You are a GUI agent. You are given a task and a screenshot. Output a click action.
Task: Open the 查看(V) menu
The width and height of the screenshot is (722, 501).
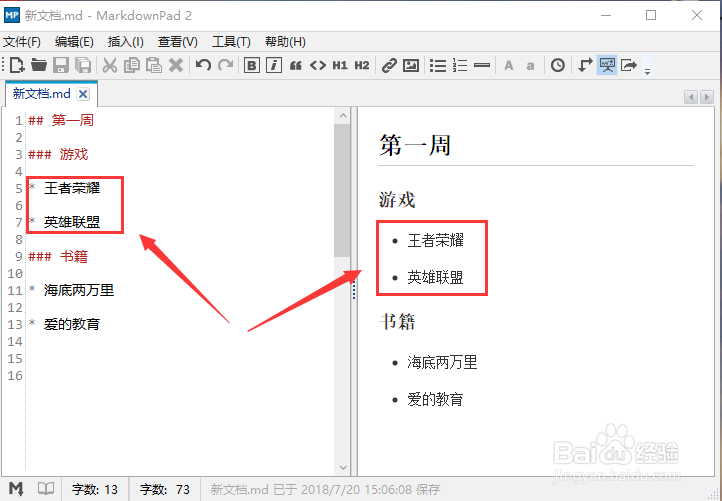[x=178, y=42]
